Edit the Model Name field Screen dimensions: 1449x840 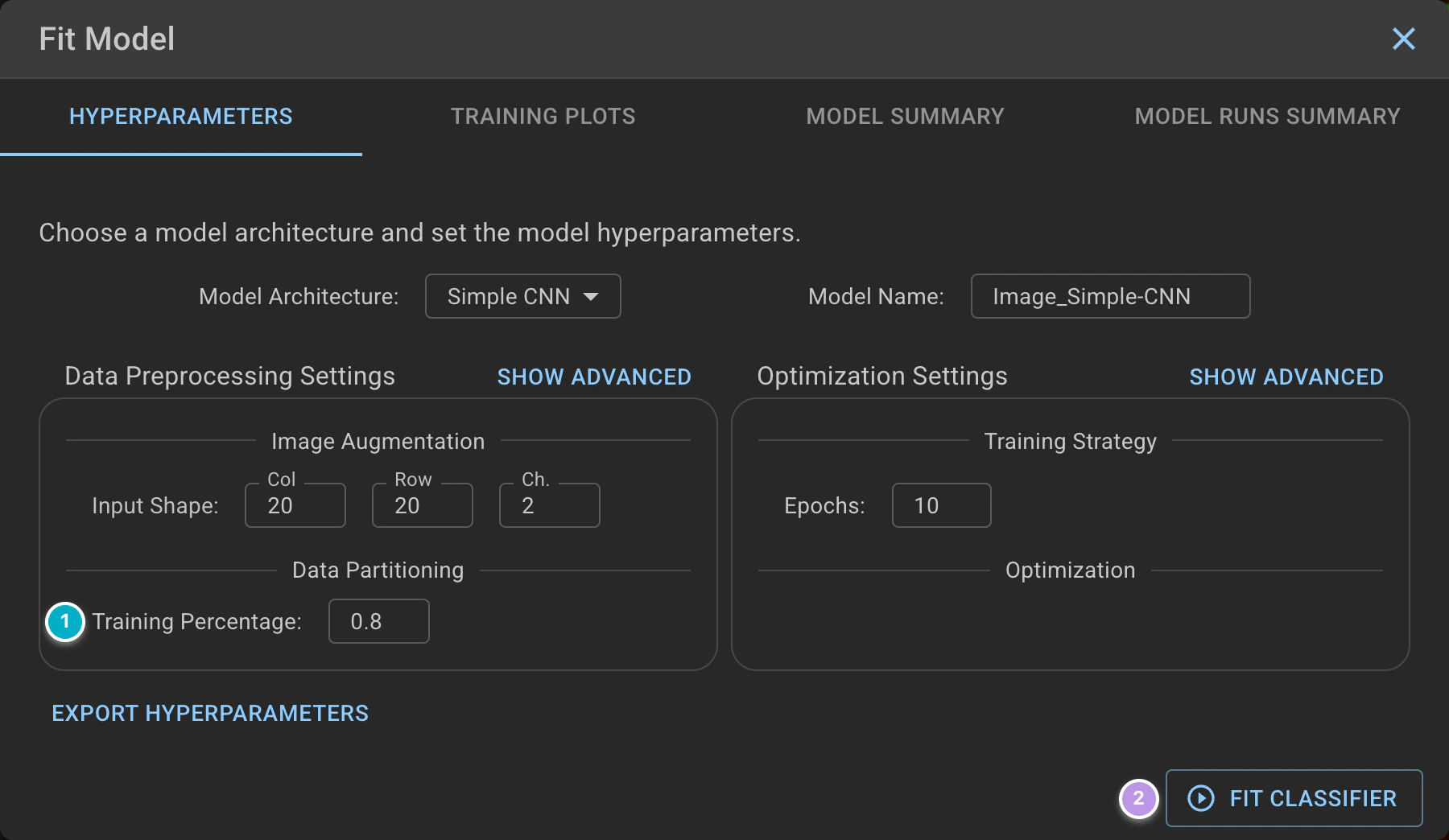point(1110,296)
